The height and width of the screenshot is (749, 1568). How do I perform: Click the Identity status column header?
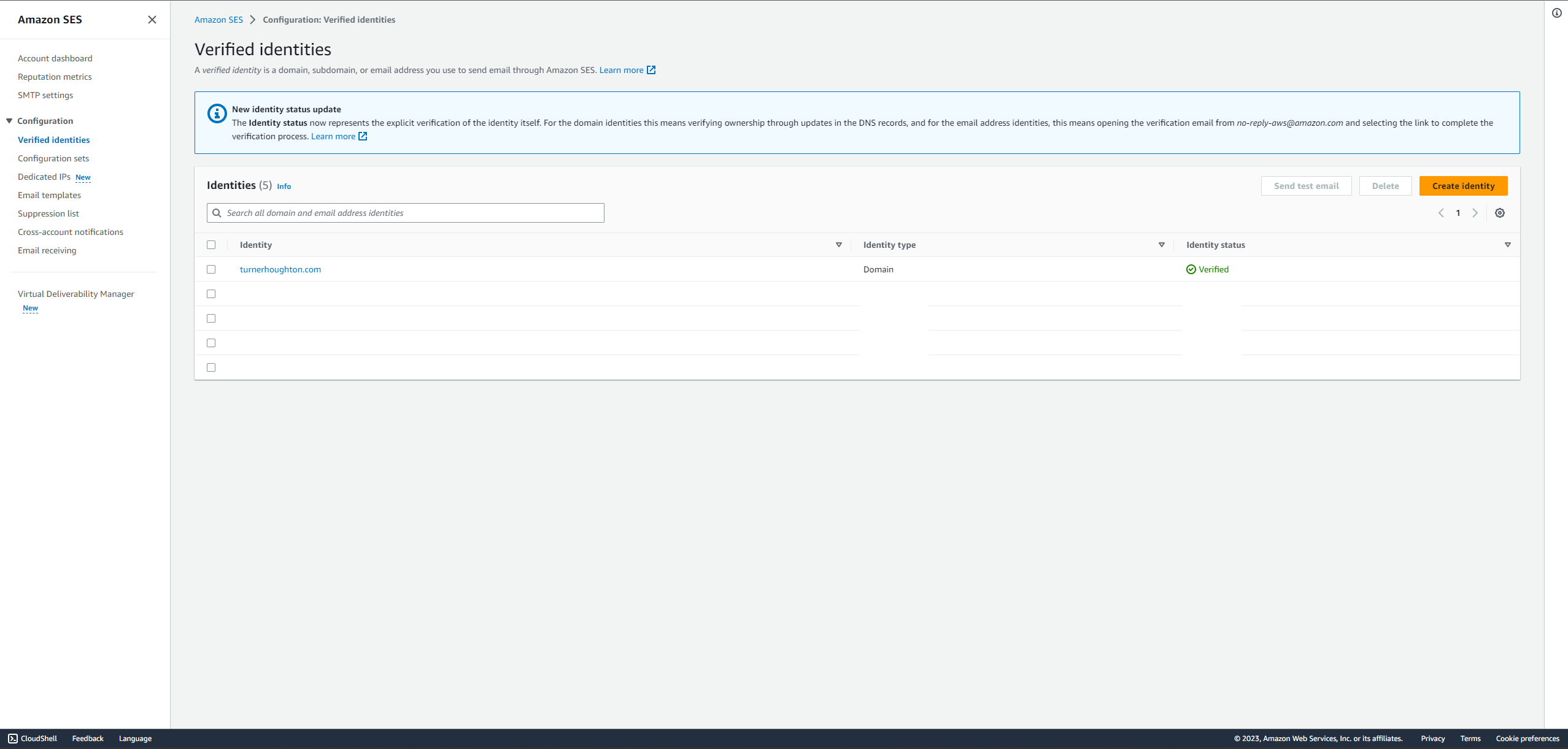1216,245
